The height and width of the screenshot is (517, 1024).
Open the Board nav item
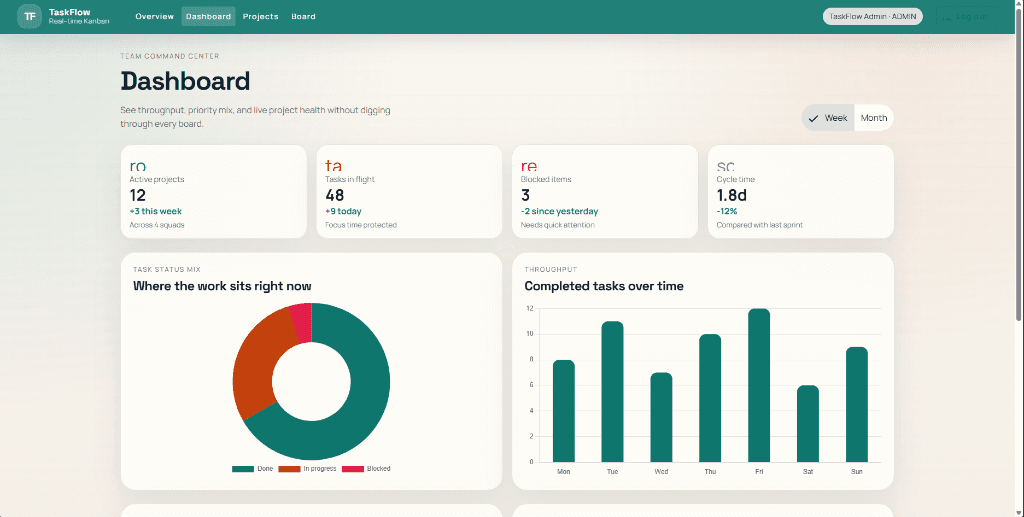click(x=303, y=16)
